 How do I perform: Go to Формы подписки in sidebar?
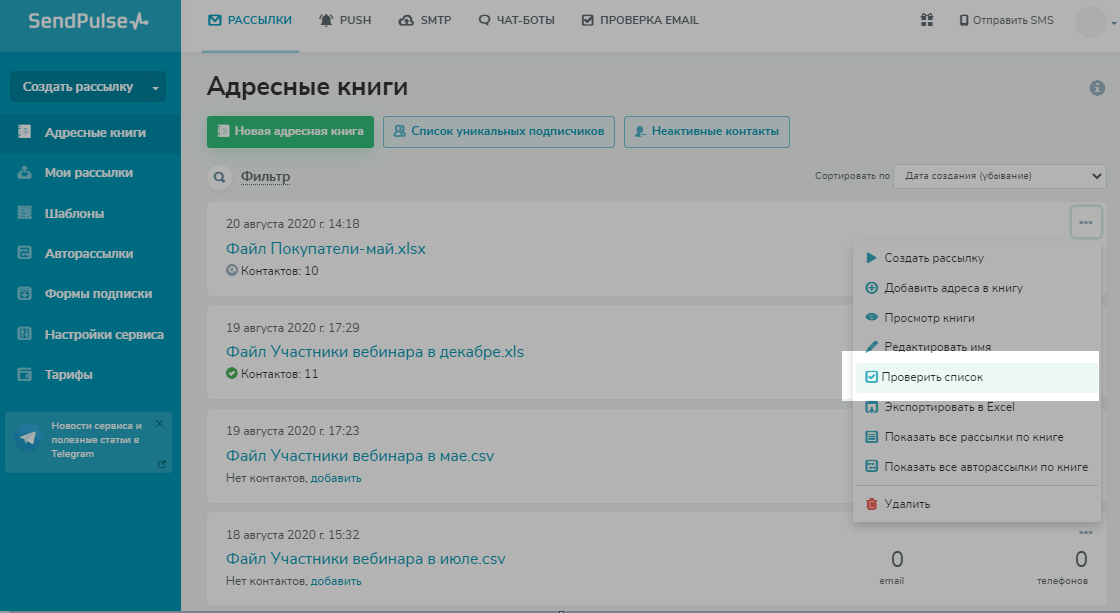(90, 294)
